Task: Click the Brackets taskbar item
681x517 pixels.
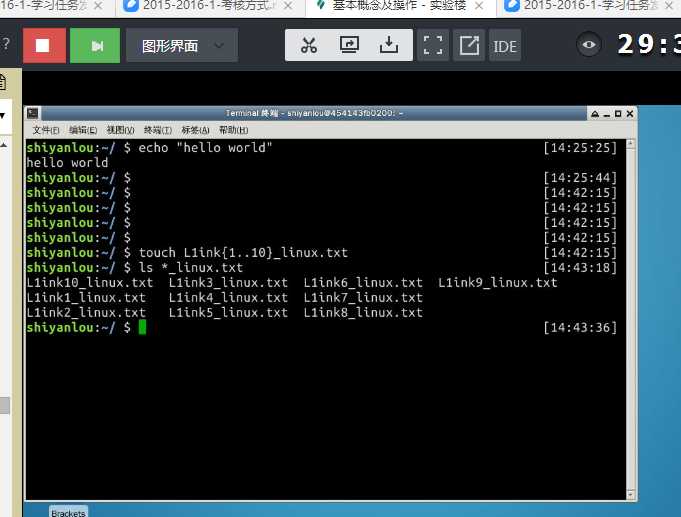Action: 68,512
